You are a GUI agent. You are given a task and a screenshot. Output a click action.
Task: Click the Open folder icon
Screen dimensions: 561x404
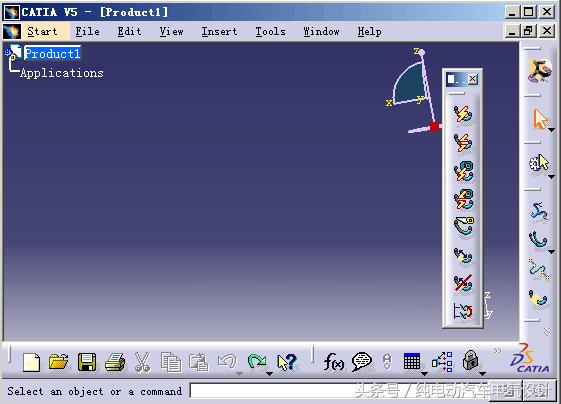click(x=59, y=362)
